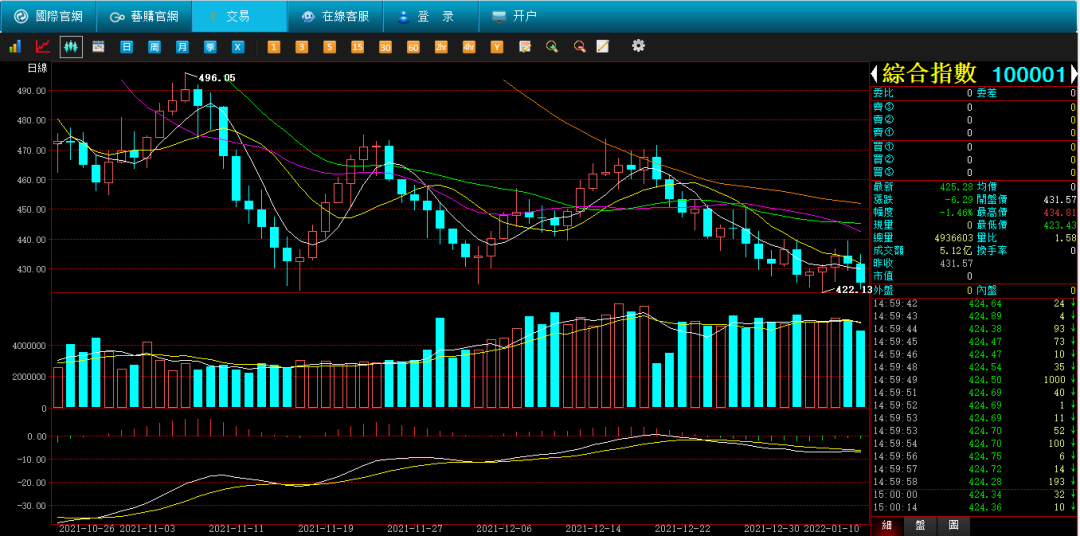Screen dimensions: 1080x536
Task: Click the volume ratio 1.58
Action: [x=1066, y=238]
